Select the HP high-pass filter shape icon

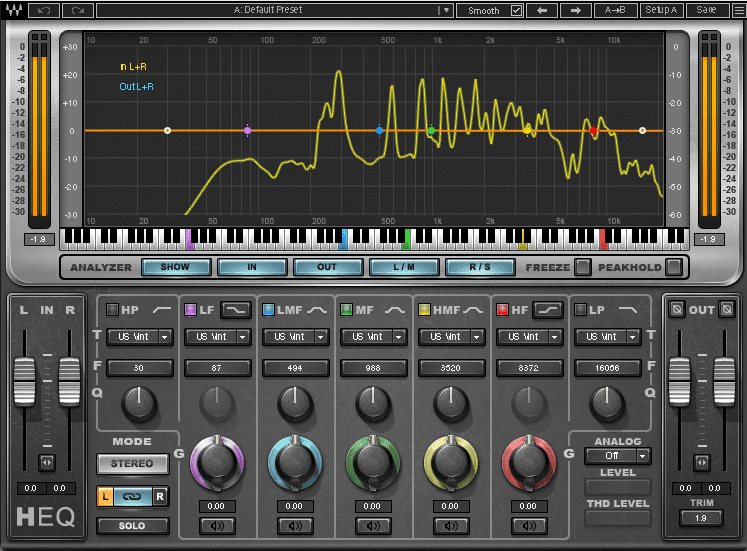[162, 310]
